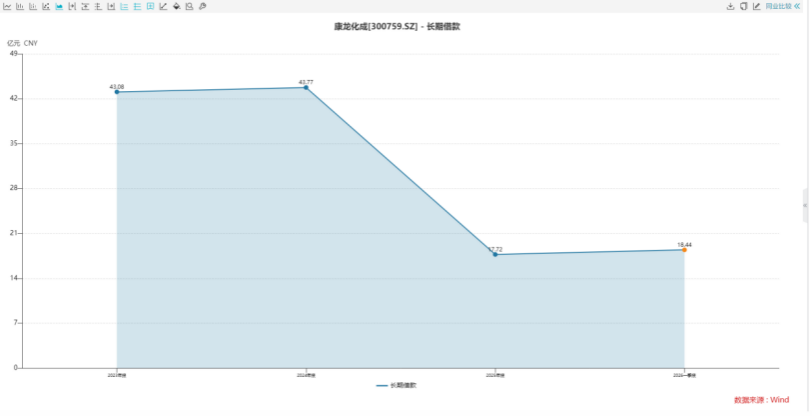The height and width of the screenshot is (416, 812).
Task: Toggle the 长期借款 legend entry
Action: point(397,386)
